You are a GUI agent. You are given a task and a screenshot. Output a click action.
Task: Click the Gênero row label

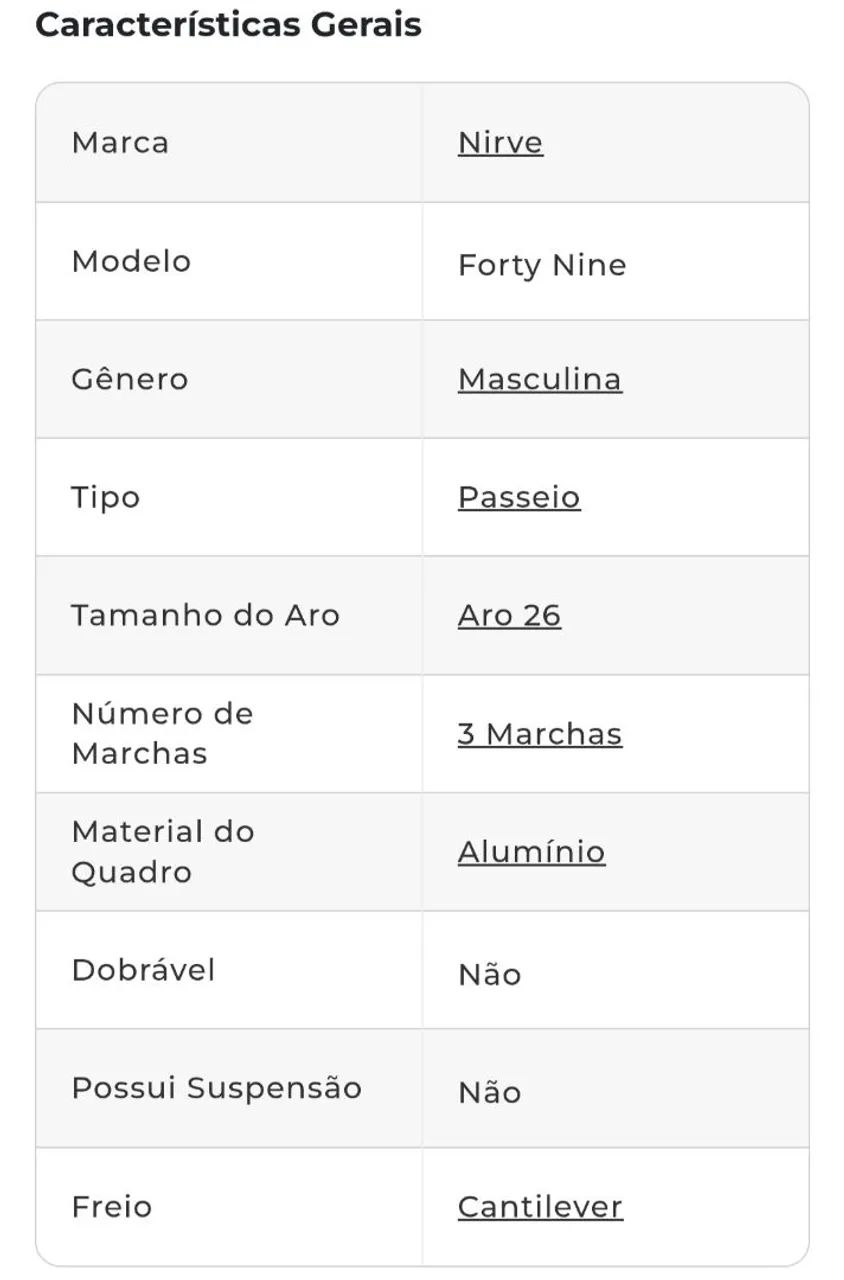[x=130, y=380]
